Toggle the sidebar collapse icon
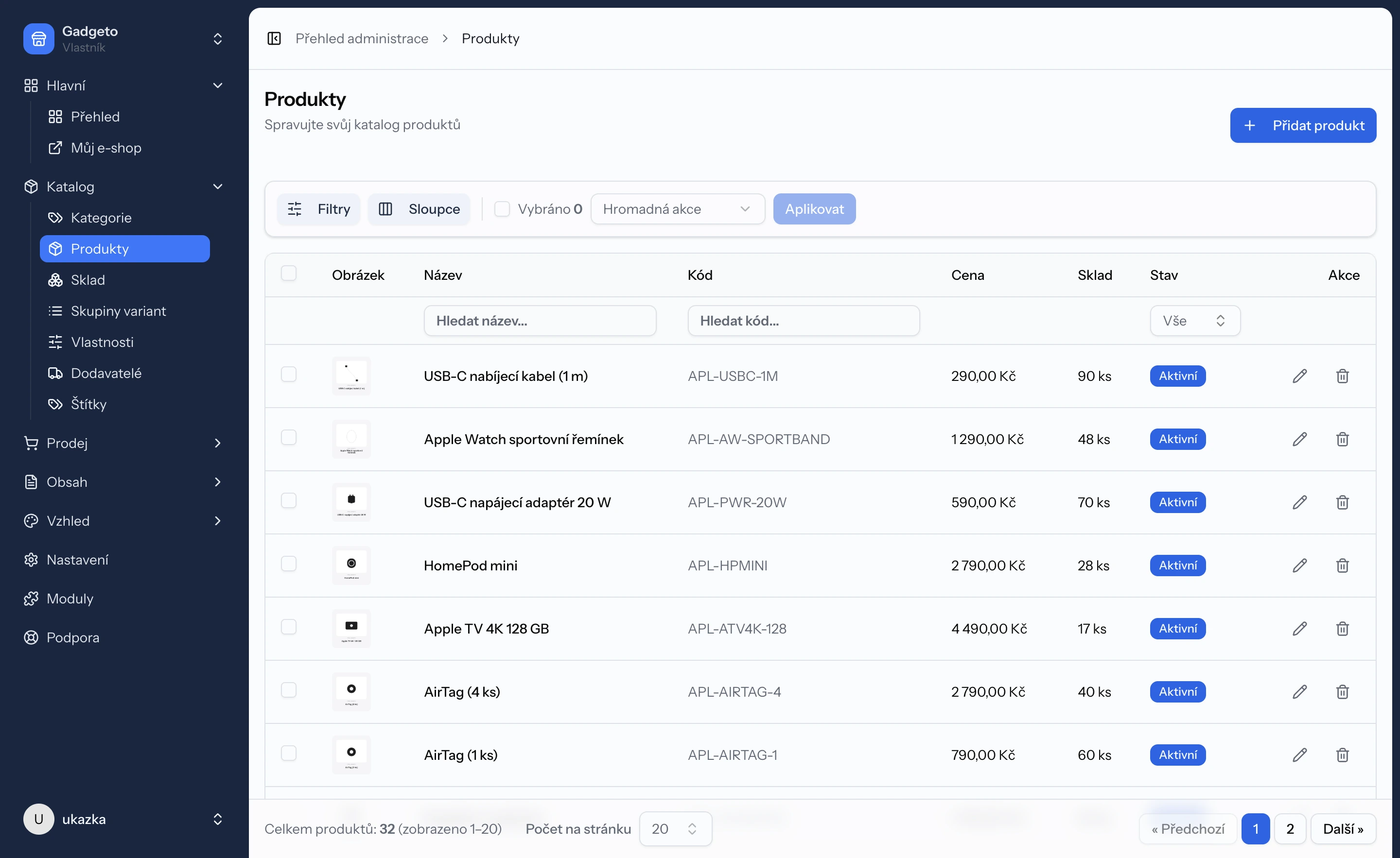Screen dimensions: 1400x858 [x=274, y=38]
